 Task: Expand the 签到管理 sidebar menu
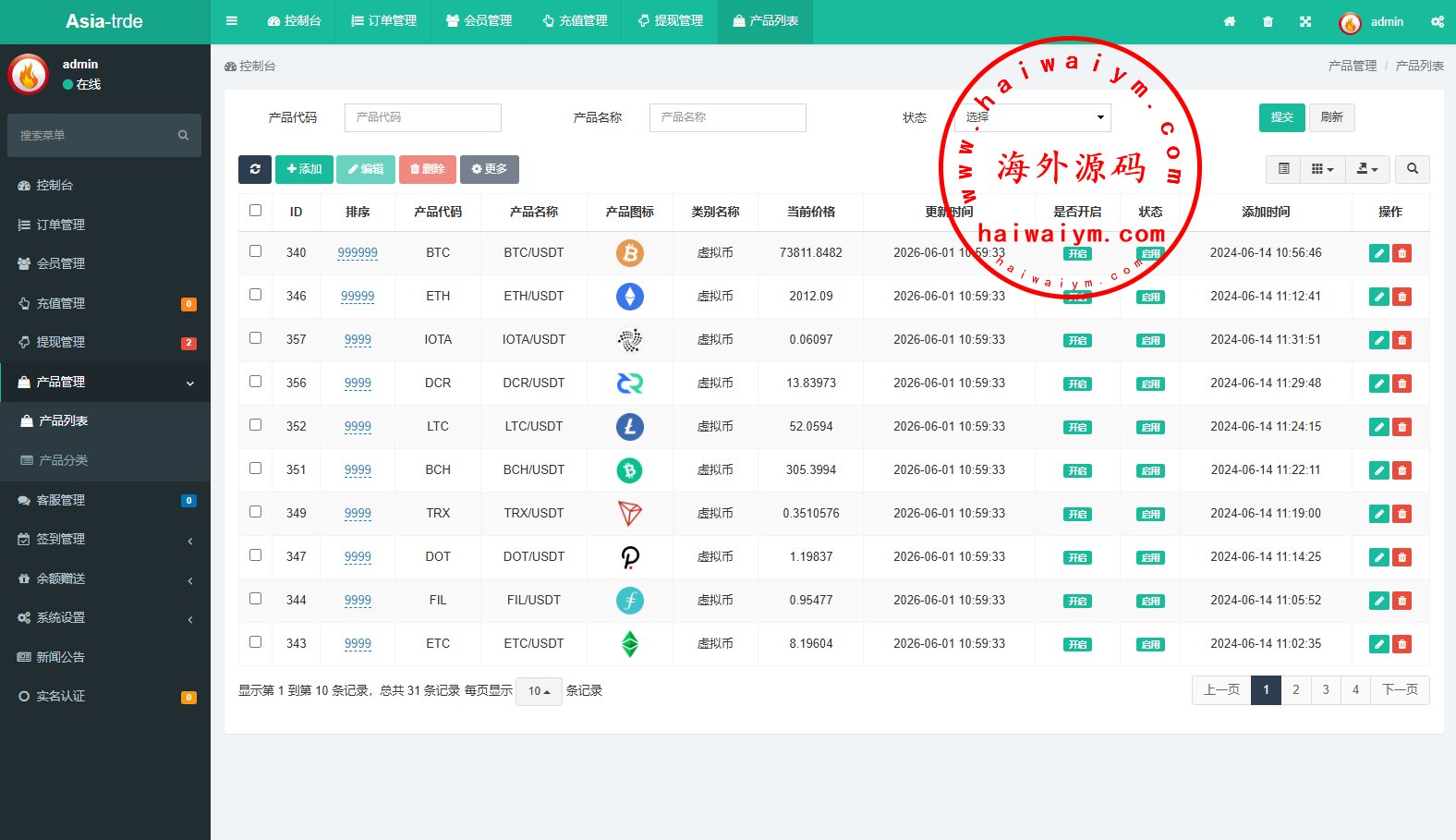pyautogui.click(x=105, y=540)
